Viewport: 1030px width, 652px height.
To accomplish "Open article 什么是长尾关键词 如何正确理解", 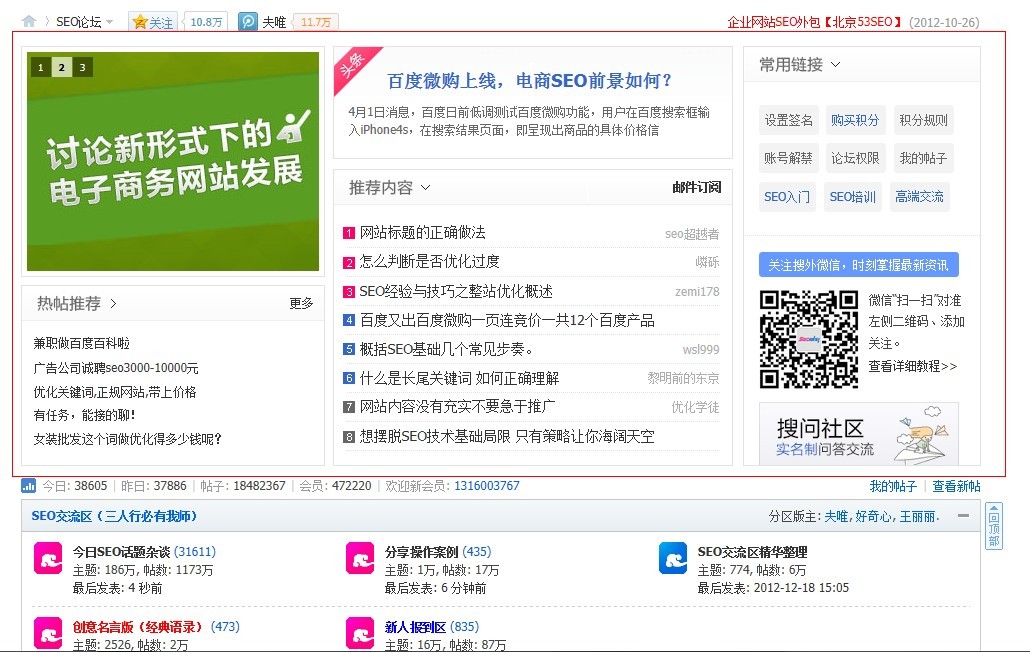I will (459, 378).
